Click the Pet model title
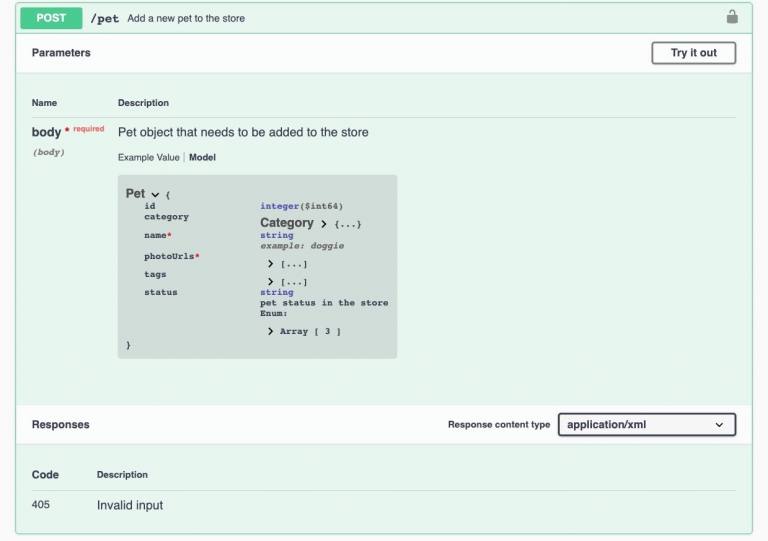 (x=135, y=193)
